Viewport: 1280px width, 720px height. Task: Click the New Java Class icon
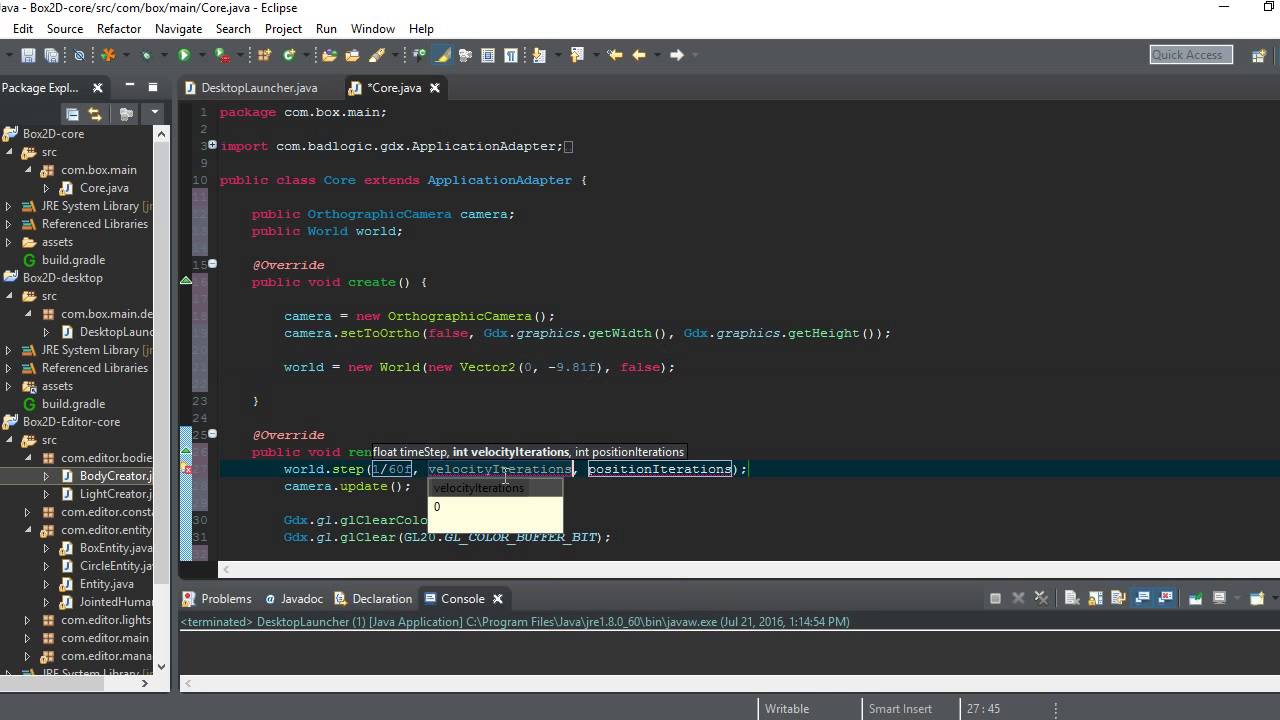[289, 55]
